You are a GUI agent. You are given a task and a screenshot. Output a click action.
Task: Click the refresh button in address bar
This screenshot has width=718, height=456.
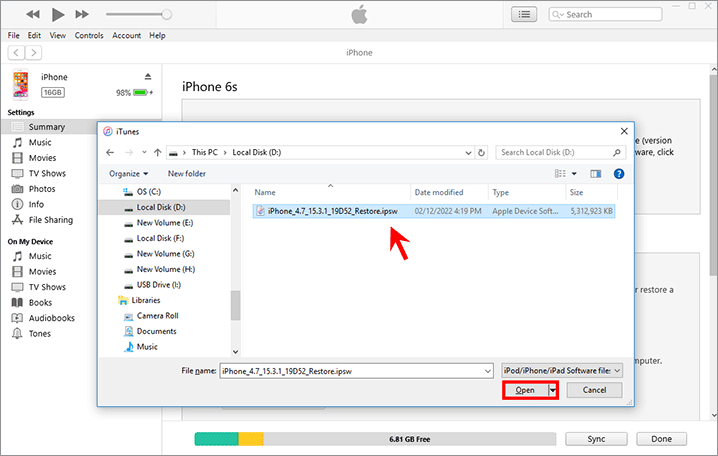coord(481,152)
